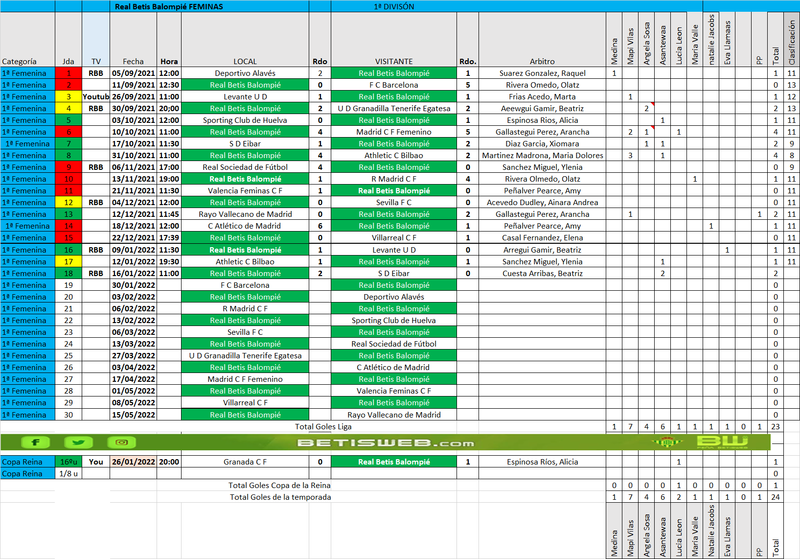Screen dimensions: 800x559
Task: Click the 'Total Goles Liga' label
Action: pos(323,426)
